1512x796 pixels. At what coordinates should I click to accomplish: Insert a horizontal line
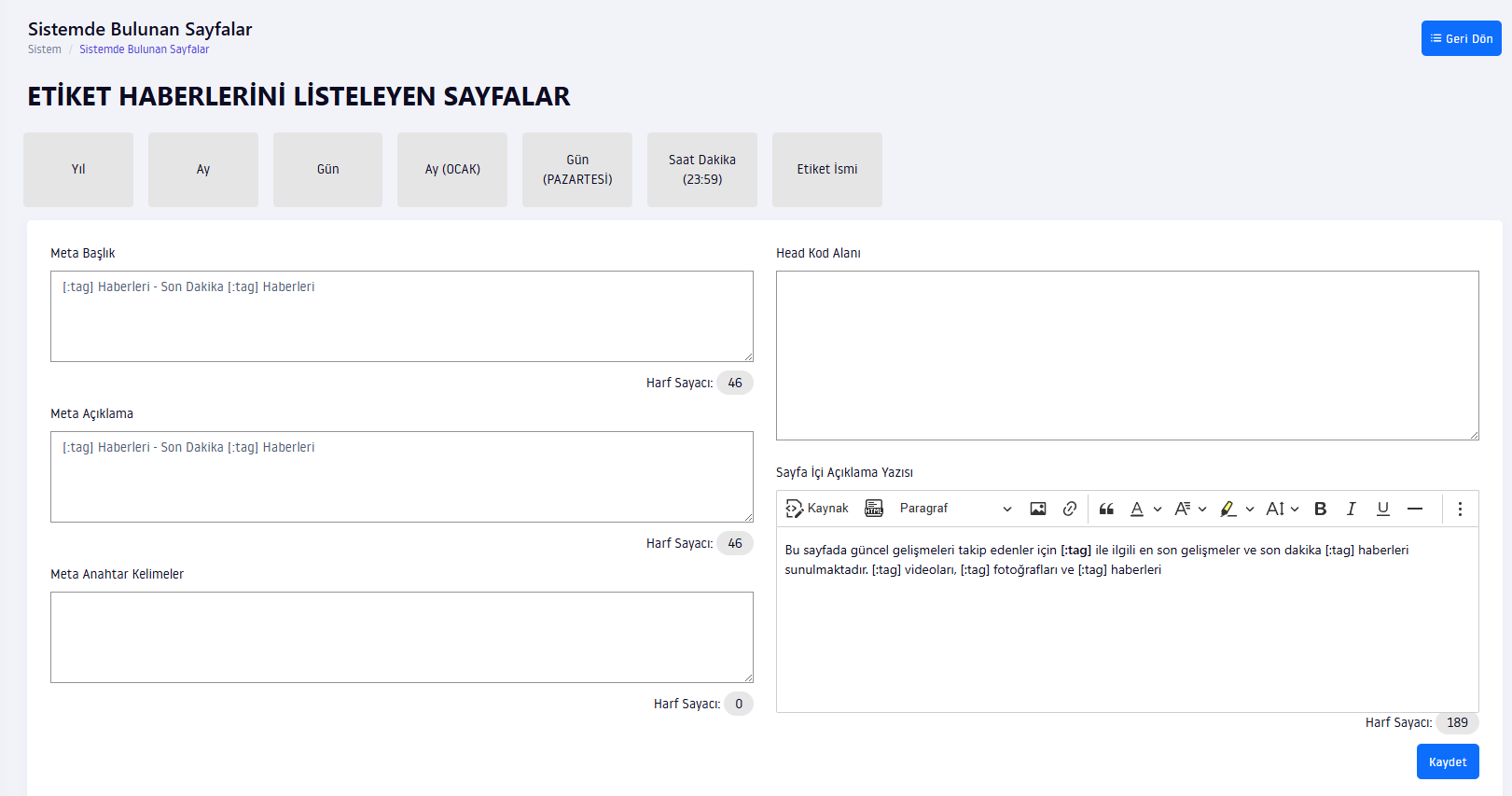pos(1415,509)
